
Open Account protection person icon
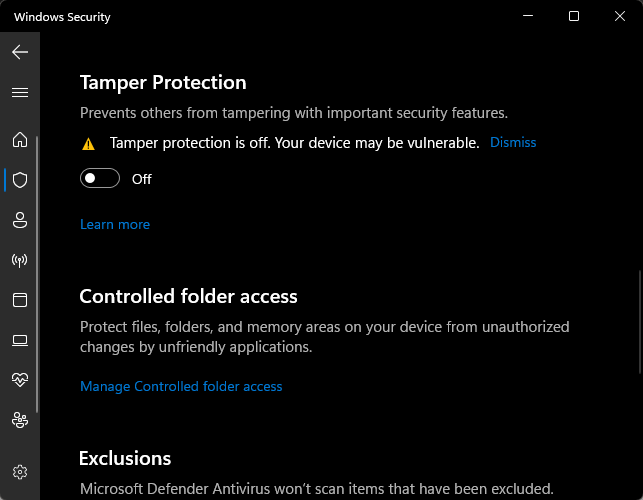(x=20, y=220)
